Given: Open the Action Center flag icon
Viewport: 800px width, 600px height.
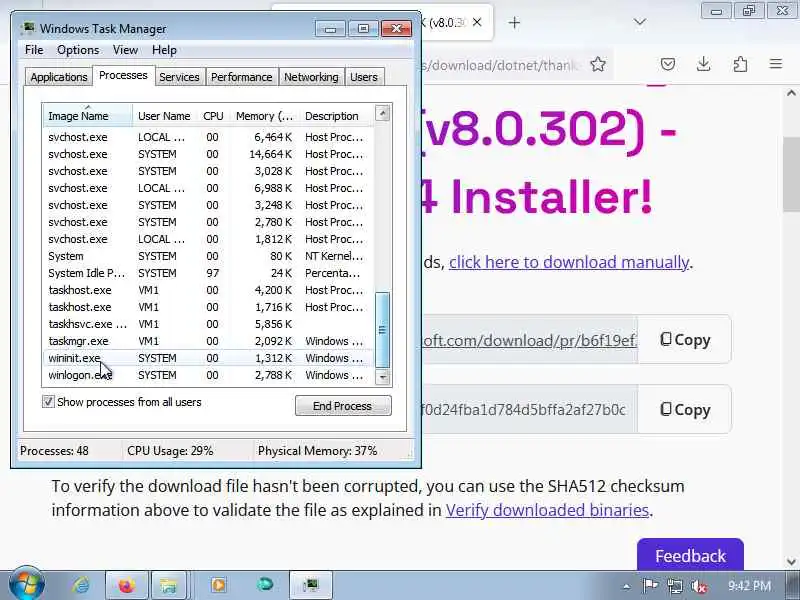Looking at the screenshot, I should [x=650, y=585].
